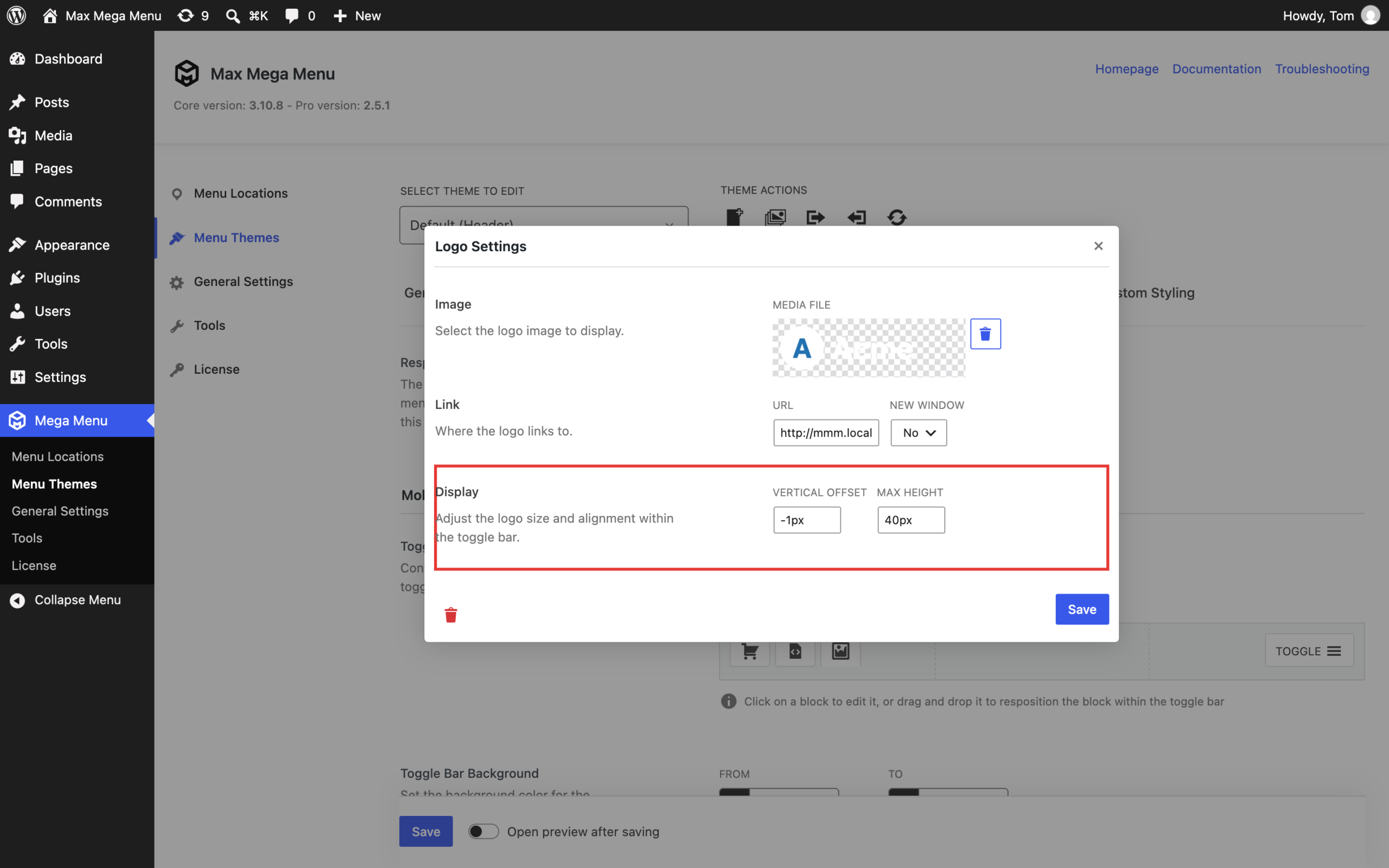Screen dimensions: 1389x868
Task: Click the reset theme refresh icon
Action: pyautogui.click(x=896, y=217)
